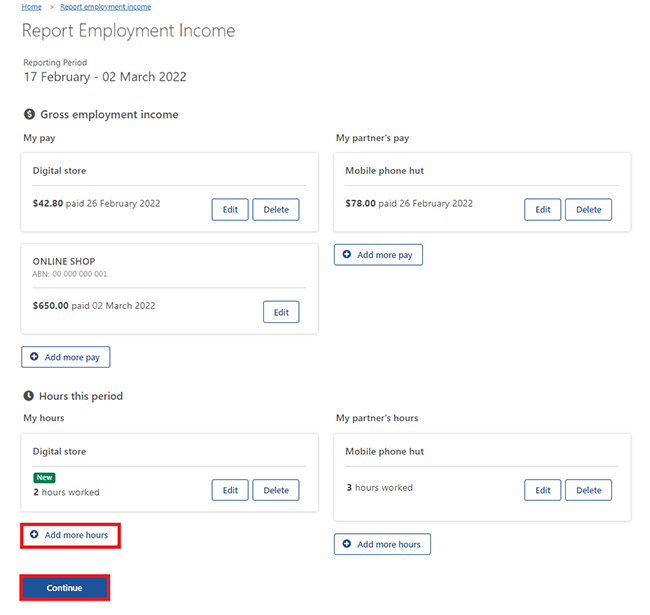The image size is (650, 615).
Task: Click the reporting period '17 February - 02 March 2022'
Action: (105, 77)
